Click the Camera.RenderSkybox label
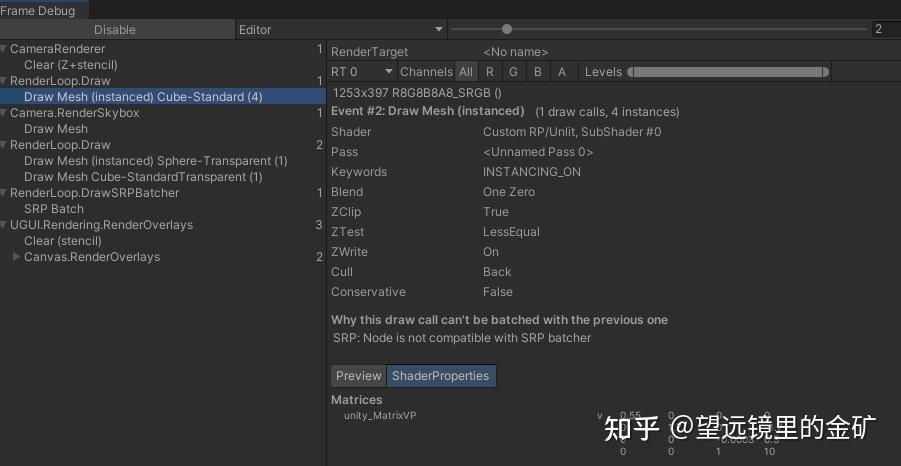 click(75, 113)
